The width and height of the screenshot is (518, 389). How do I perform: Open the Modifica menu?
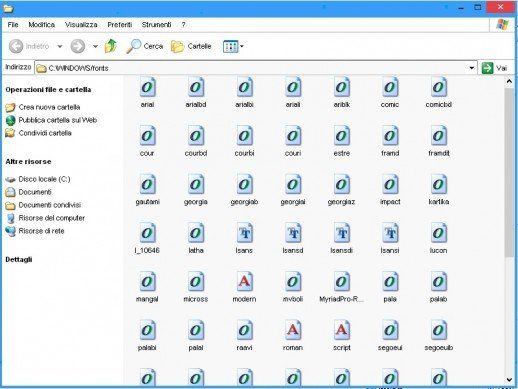coord(42,25)
